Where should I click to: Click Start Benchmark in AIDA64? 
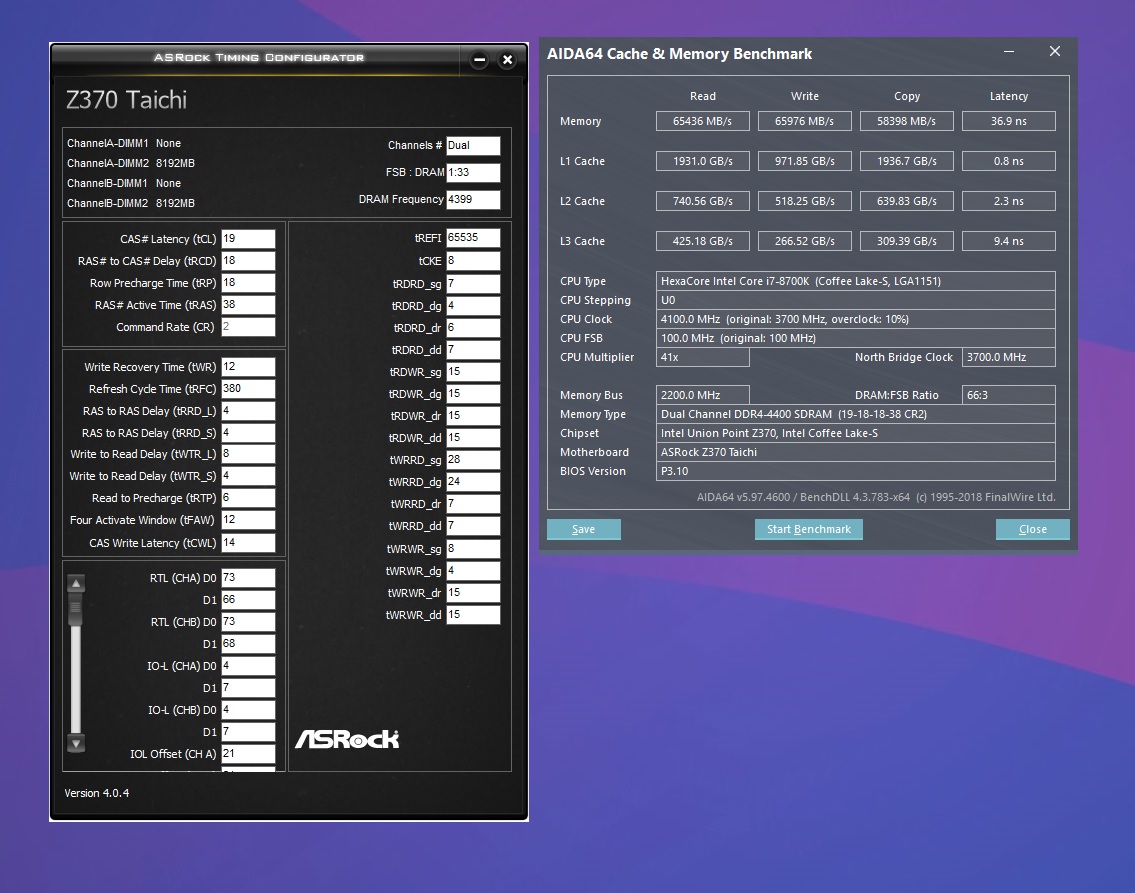click(x=809, y=529)
